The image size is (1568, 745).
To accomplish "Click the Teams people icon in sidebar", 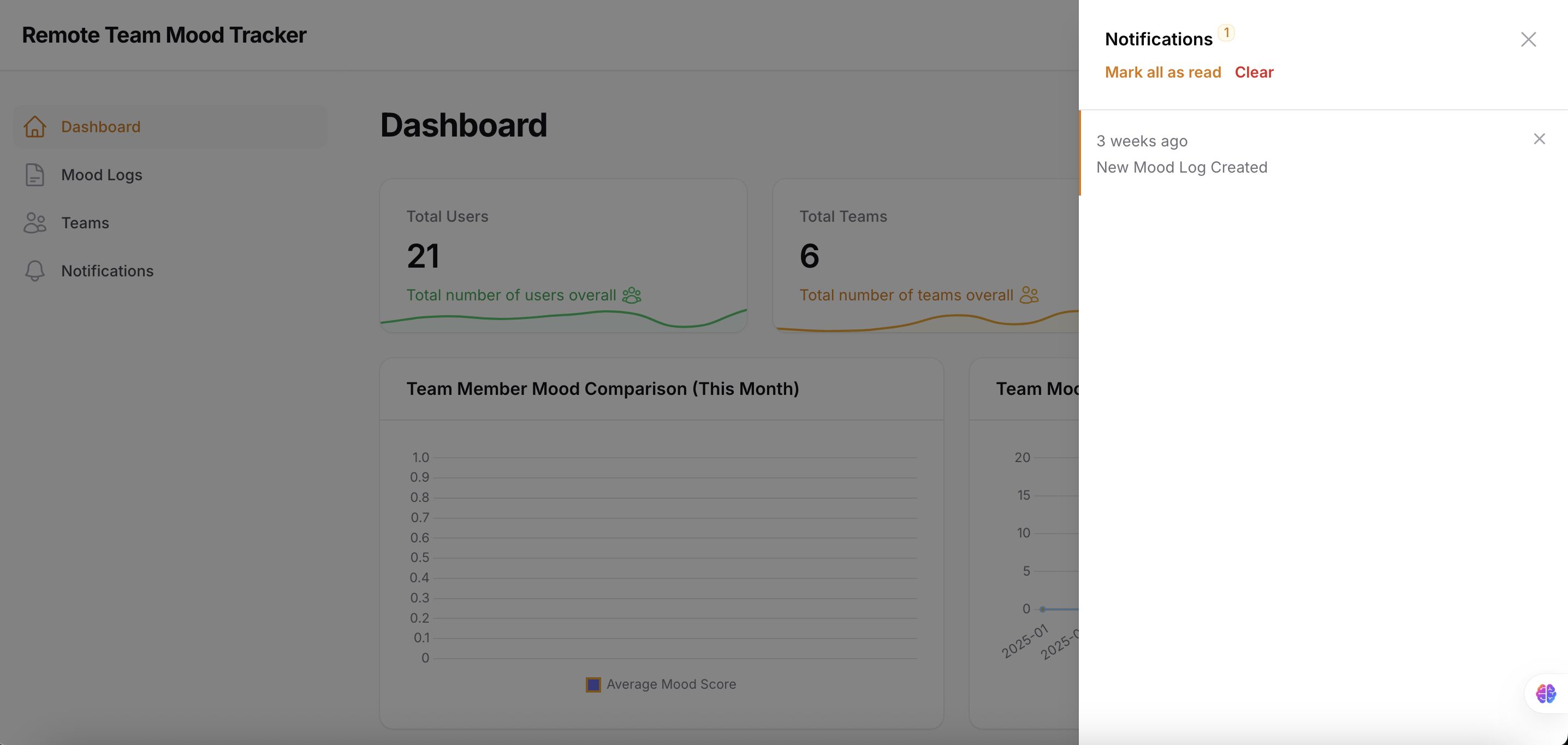I will tap(35, 223).
